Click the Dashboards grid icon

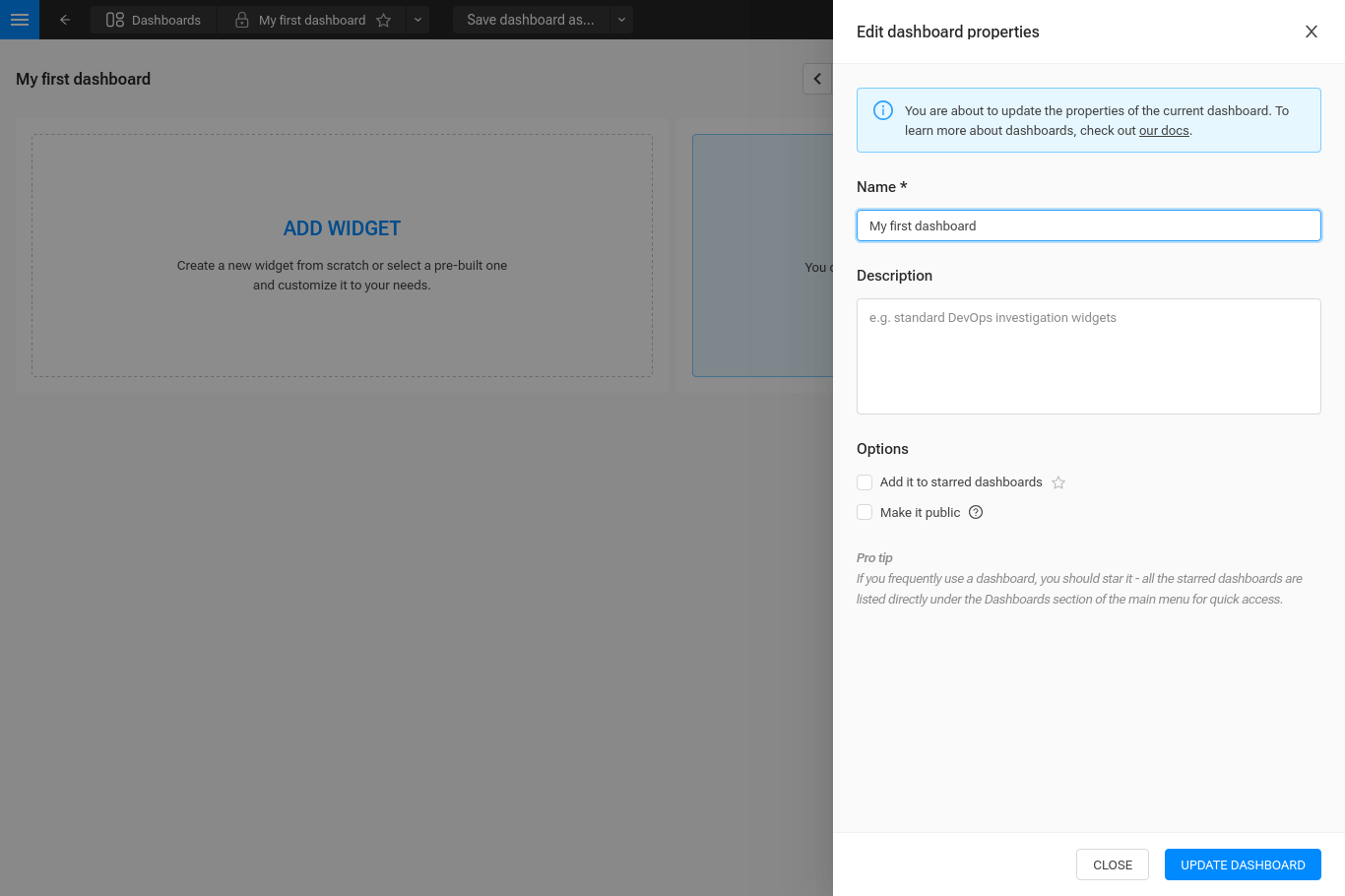(115, 19)
